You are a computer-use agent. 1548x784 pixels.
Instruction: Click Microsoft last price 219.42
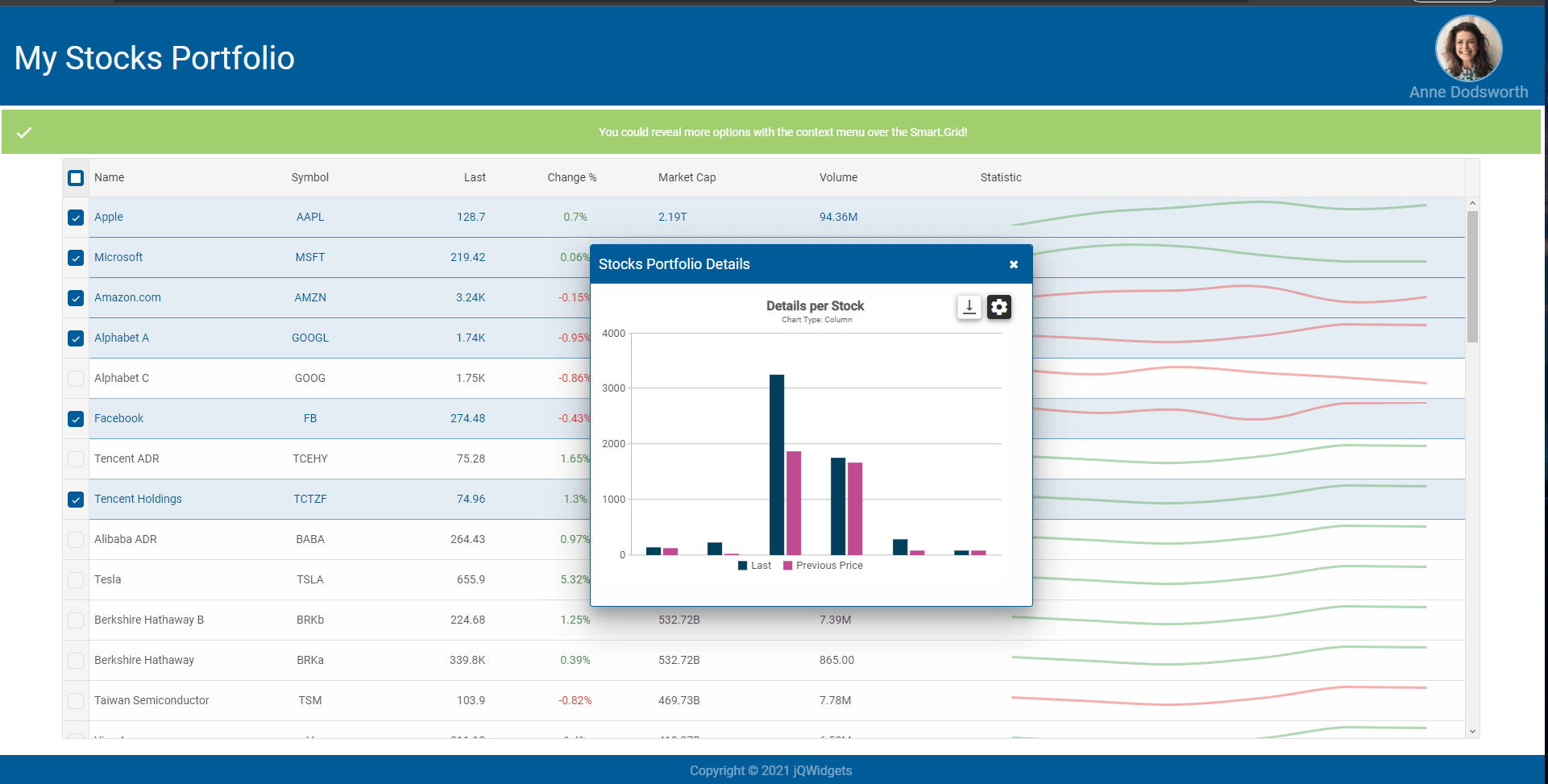click(x=467, y=257)
